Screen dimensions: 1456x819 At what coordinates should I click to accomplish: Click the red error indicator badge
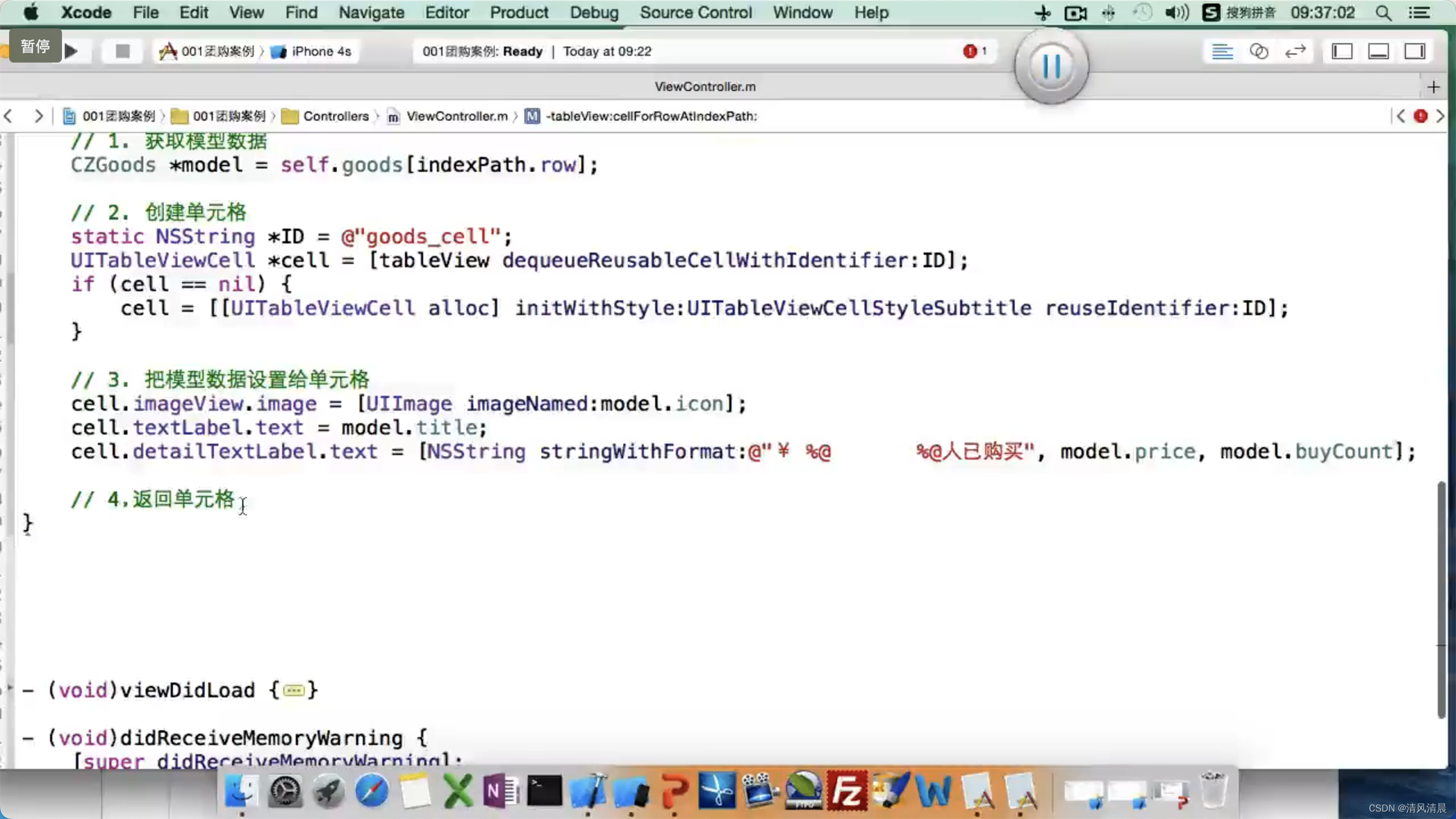970,51
